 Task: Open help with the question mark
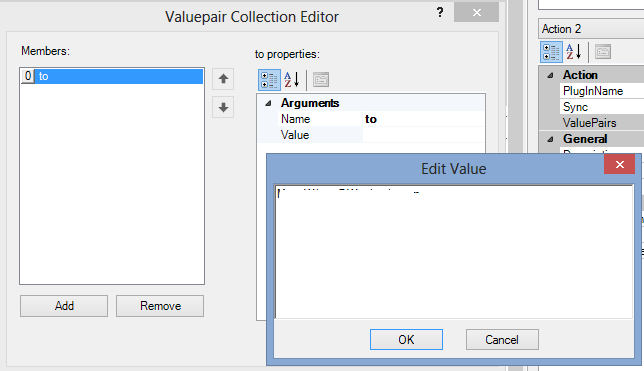click(x=440, y=12)
